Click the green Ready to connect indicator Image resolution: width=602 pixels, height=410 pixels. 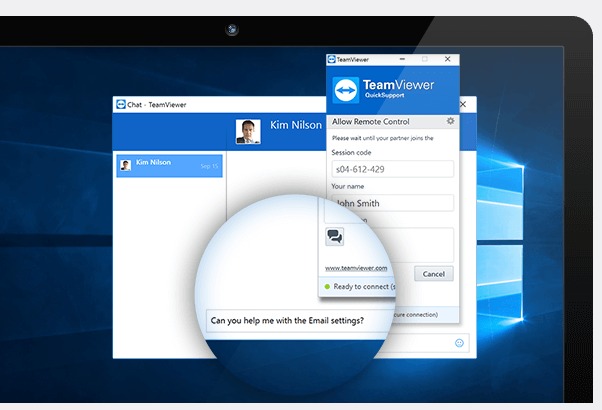[x=326, y=287]
